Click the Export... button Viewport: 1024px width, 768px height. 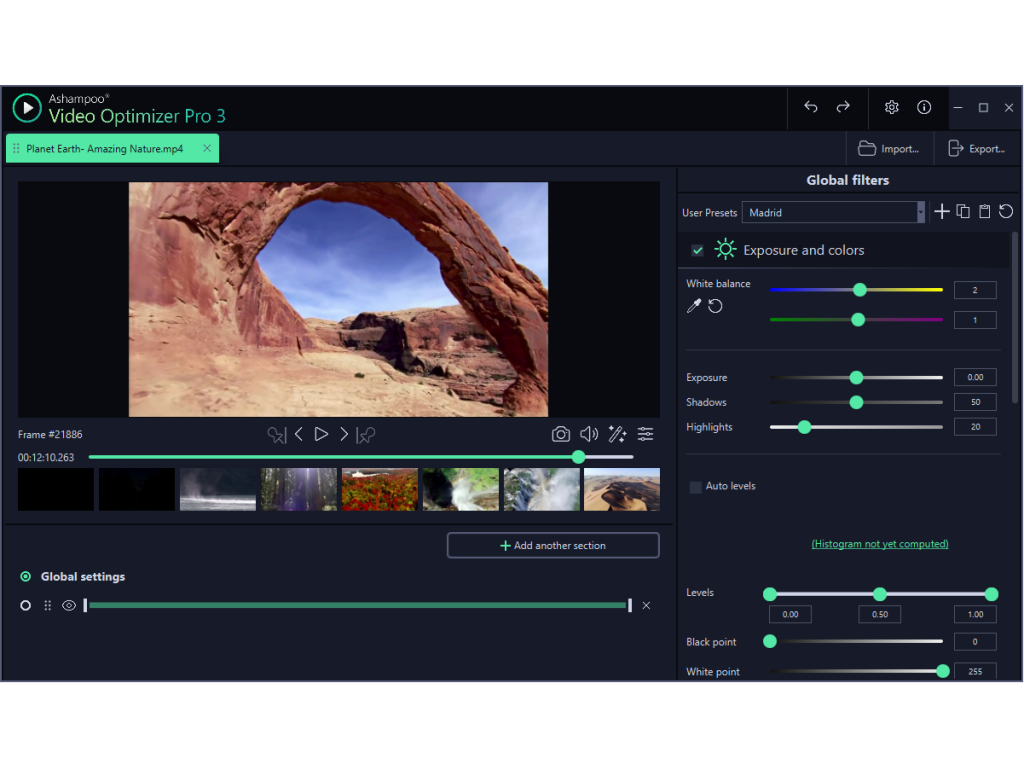[976, 149]
